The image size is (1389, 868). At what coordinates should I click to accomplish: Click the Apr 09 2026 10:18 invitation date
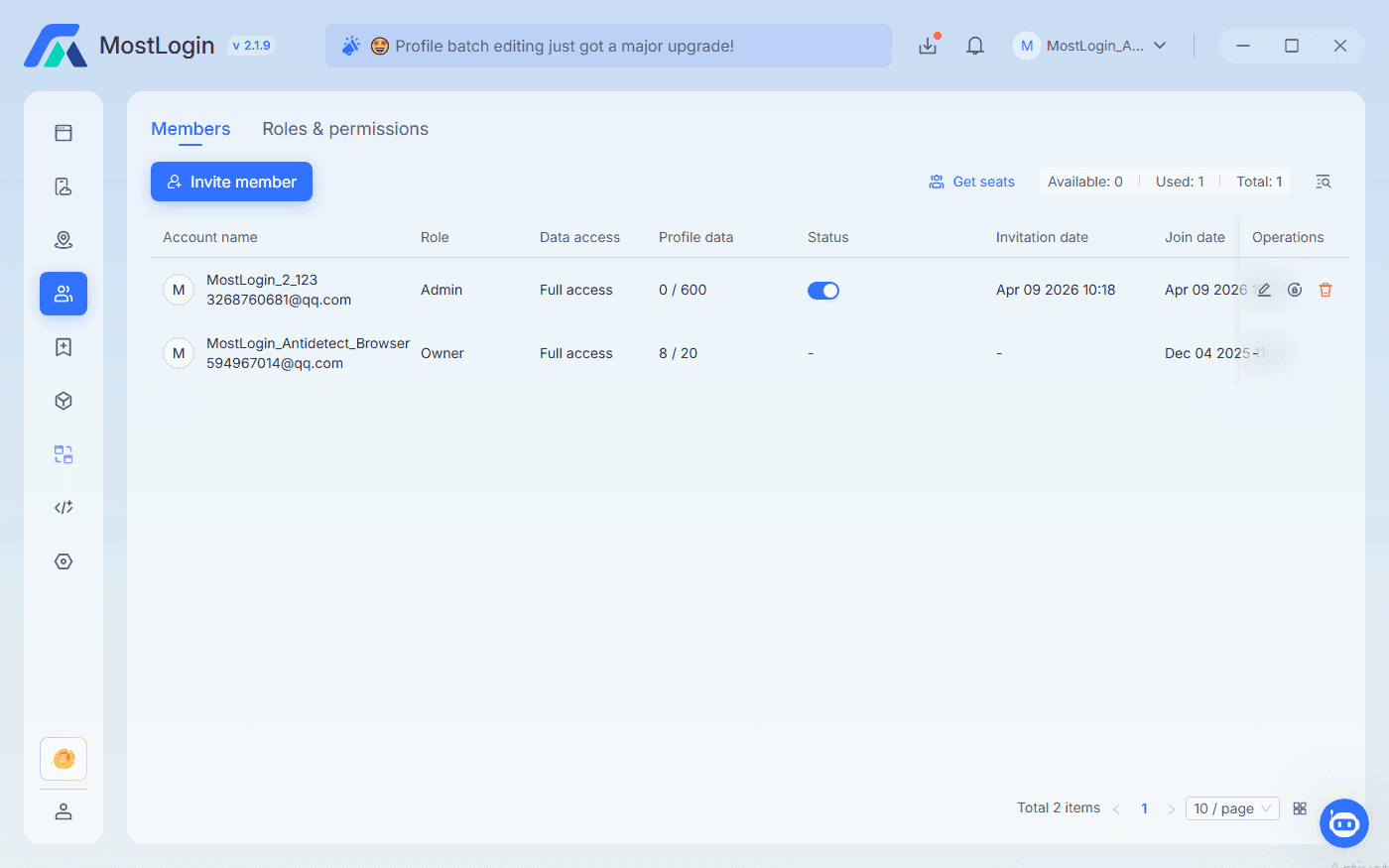click(1056, 290)
